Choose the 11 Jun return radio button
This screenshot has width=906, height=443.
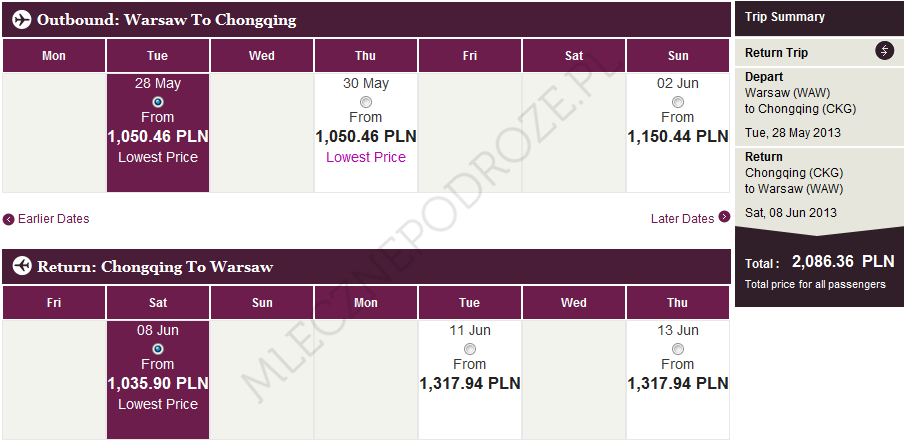click(470, 348)
